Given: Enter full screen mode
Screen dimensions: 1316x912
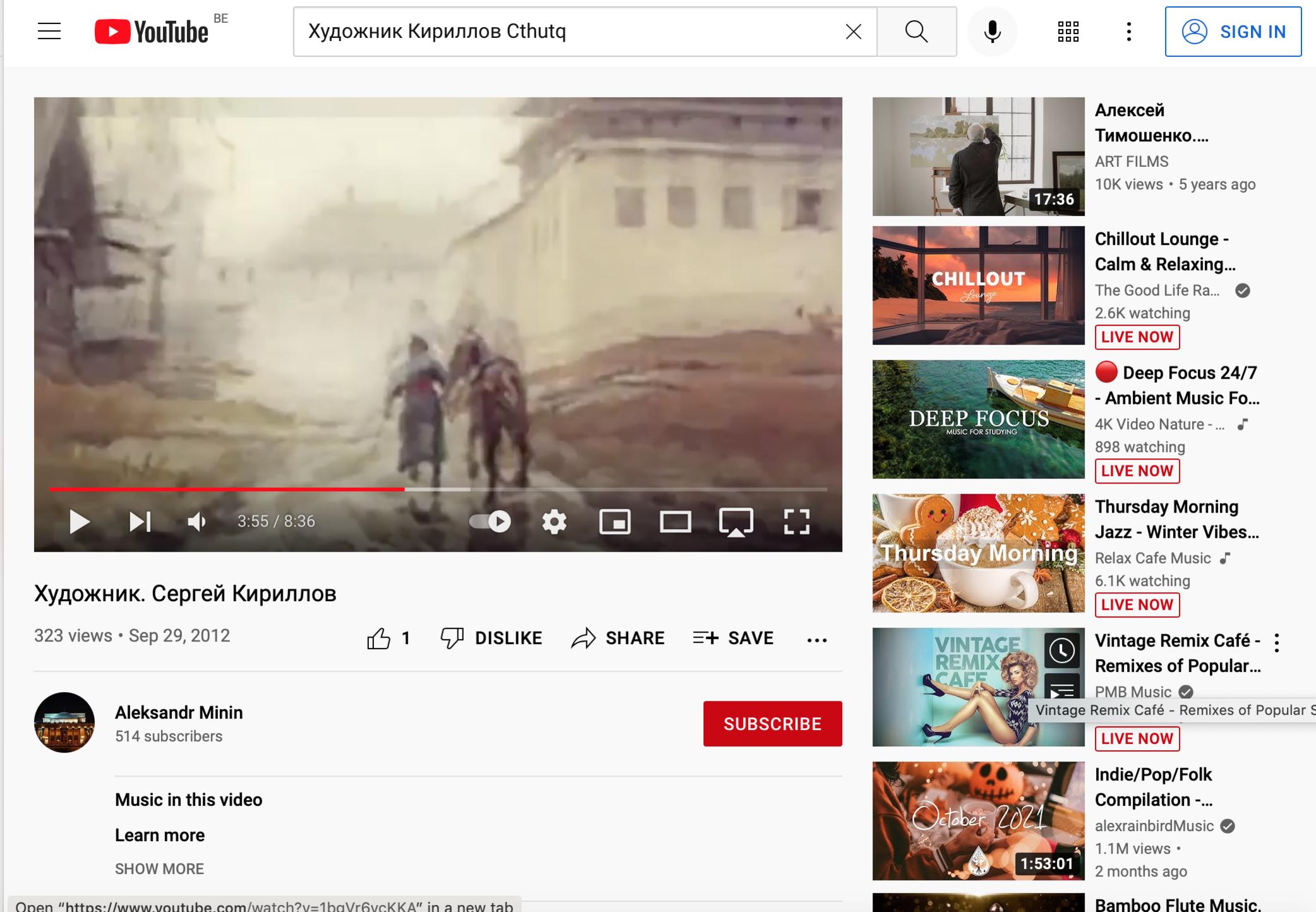Looking at the screenshot, I should (797, 522).
